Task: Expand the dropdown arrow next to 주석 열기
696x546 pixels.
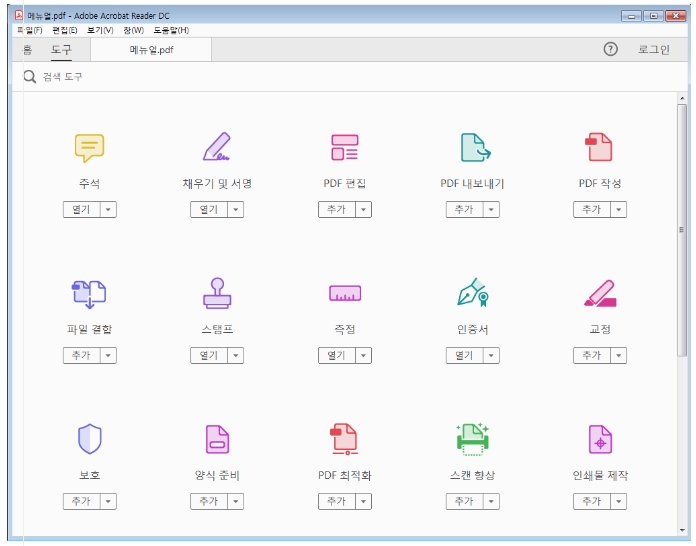Action: [x=108, y=210]
